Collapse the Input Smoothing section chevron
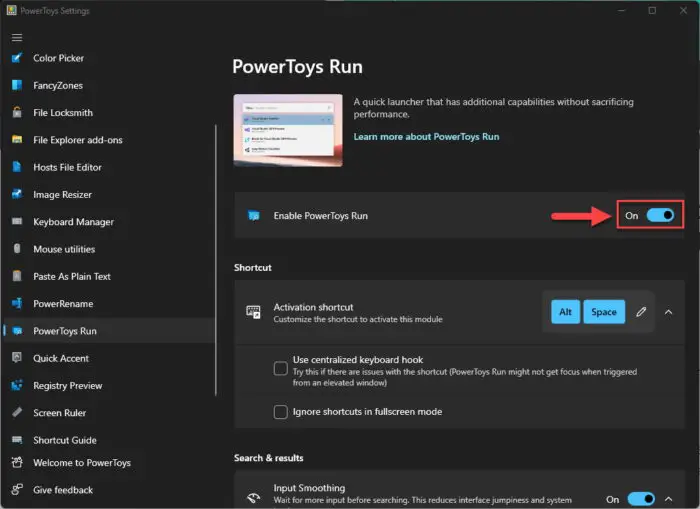This screenshot has height=509, width=700. (668, 499)
